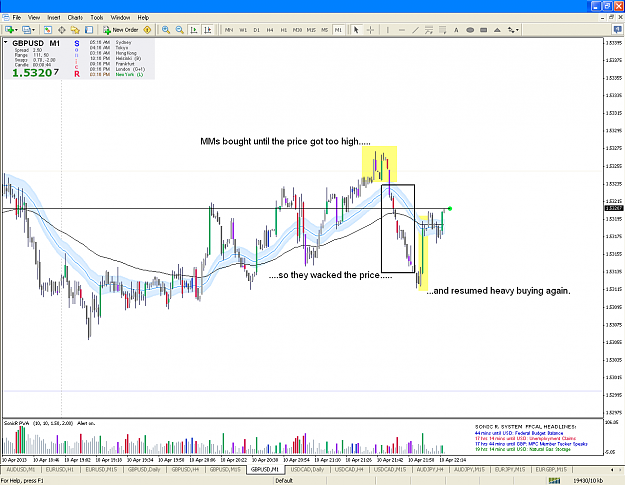625x485 pixels.
Task: Open the Terminal panel icon
Action: coord(89,30)
